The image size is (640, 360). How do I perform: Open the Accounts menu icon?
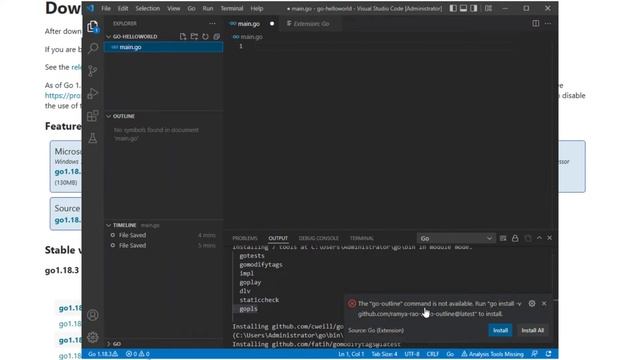pyautogui.click(x=93, y=315)
